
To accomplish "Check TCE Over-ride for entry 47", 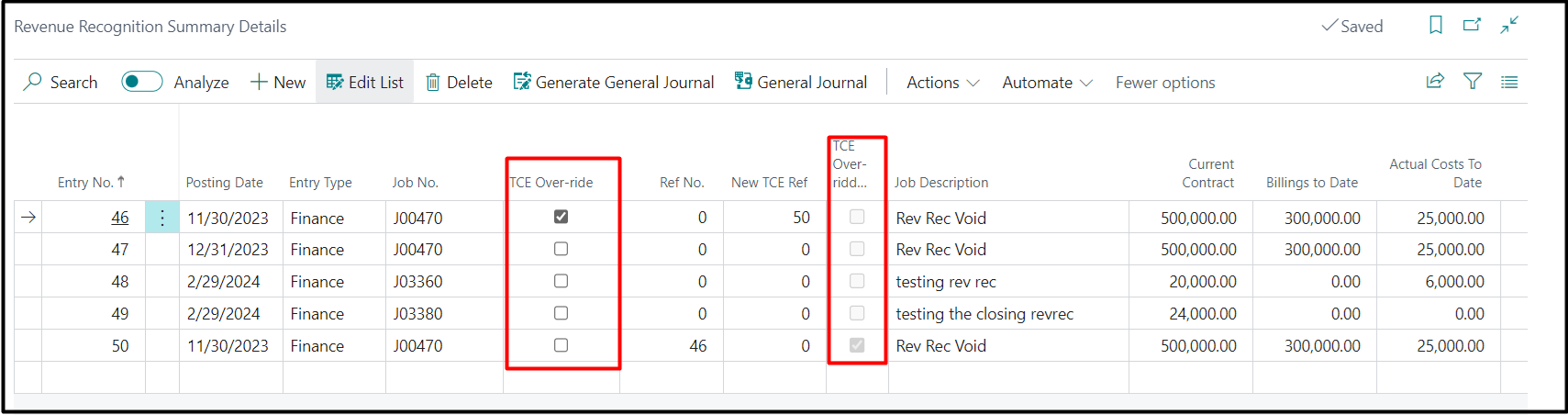I will [x=562, y=249].
